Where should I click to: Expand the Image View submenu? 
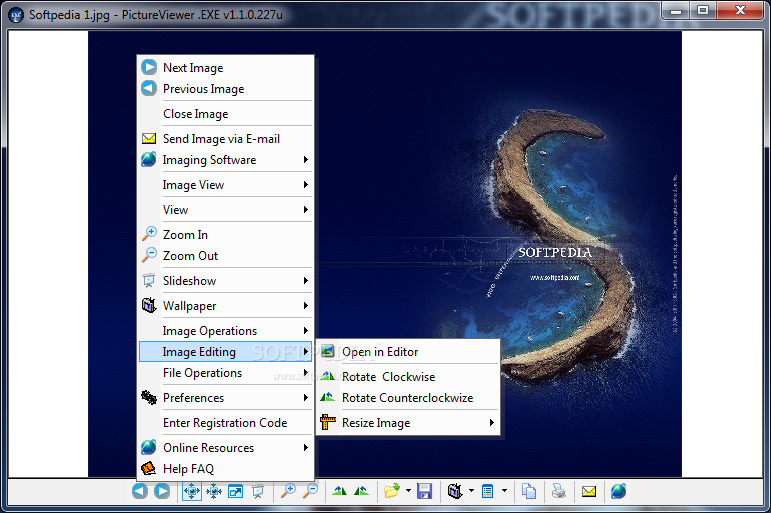[226, 185]
